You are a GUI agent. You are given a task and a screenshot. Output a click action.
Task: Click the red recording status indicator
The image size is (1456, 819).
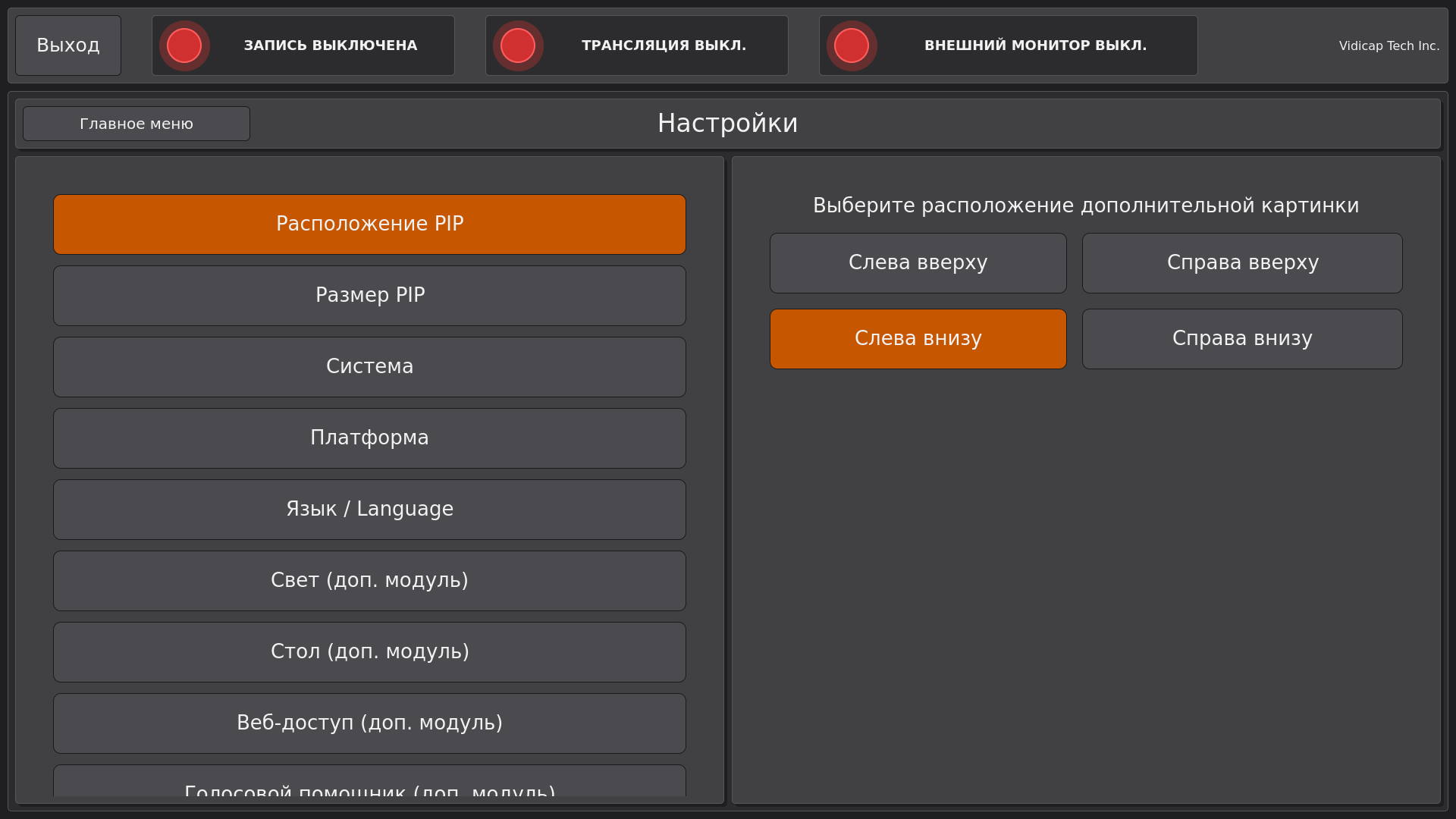pyautogui.click(x=184, y=45)
